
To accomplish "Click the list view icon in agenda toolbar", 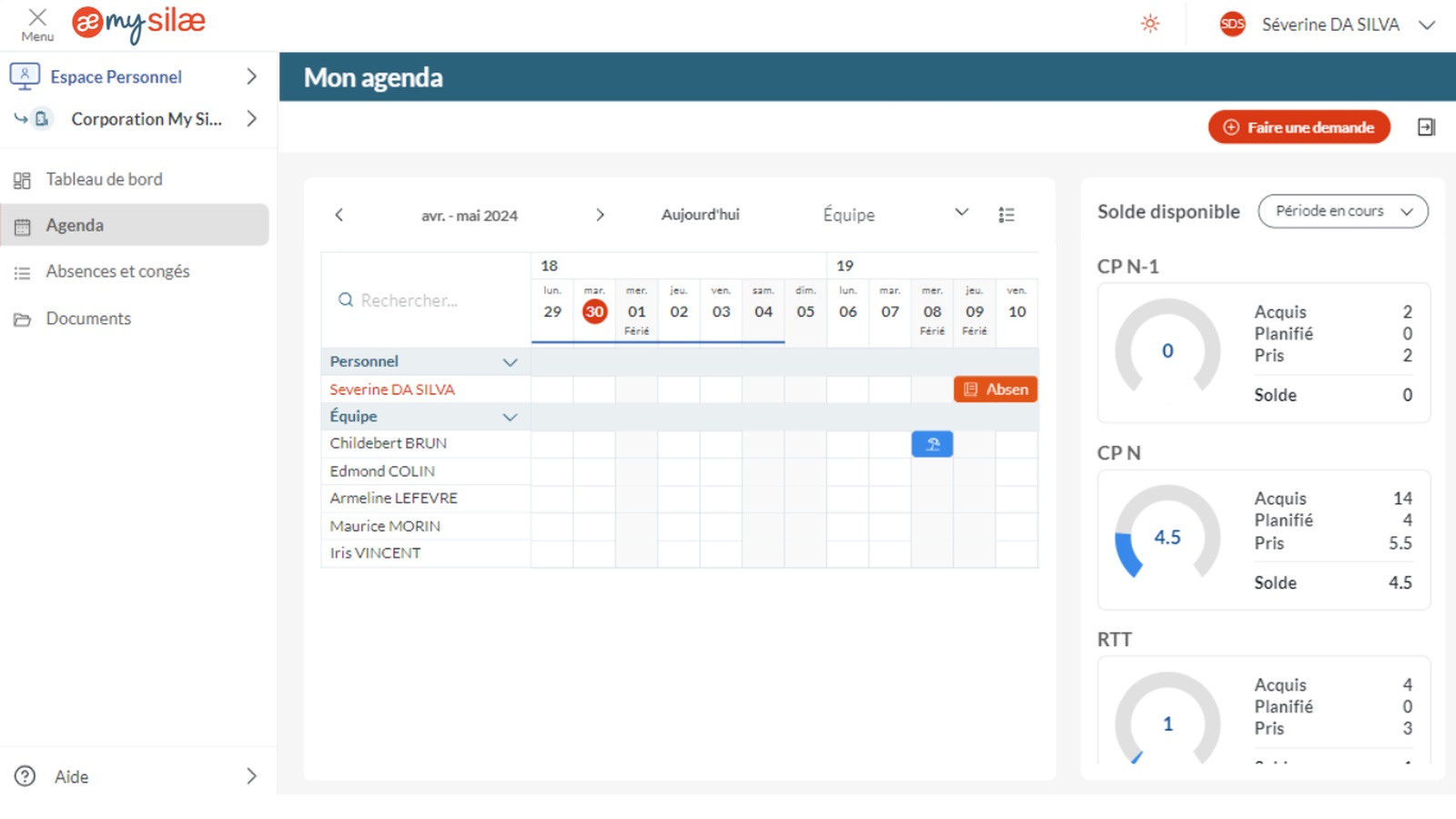I will point(1006,215).
